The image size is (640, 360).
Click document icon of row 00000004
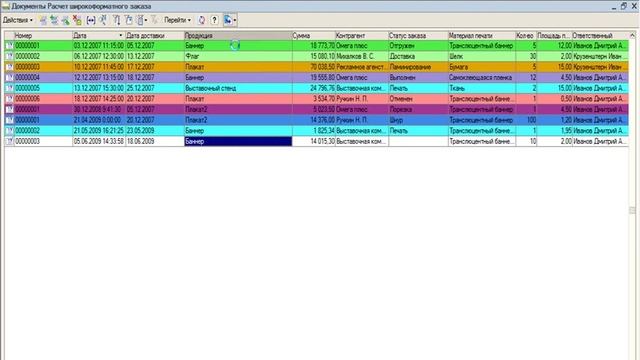pyautogui.click(x=9, y=78)
